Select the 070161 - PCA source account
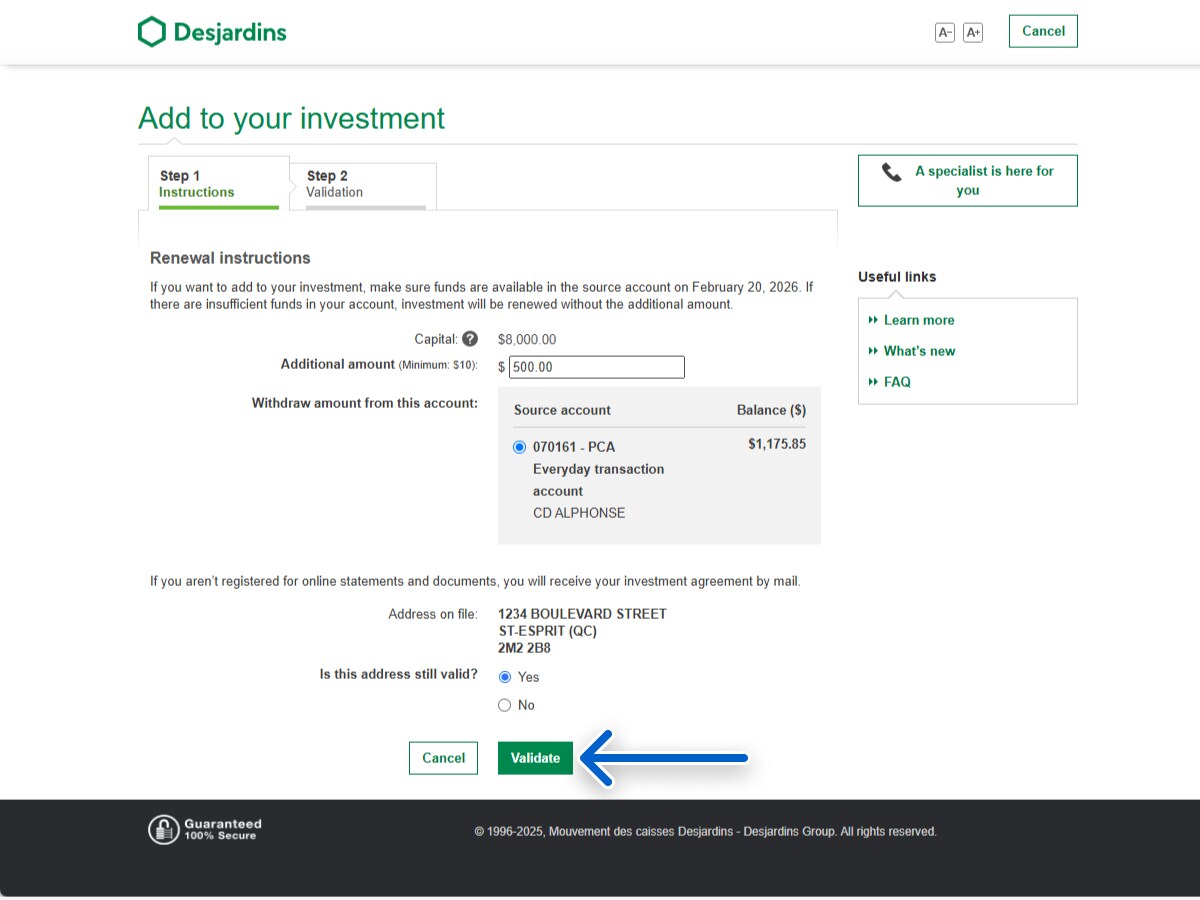 519,447
